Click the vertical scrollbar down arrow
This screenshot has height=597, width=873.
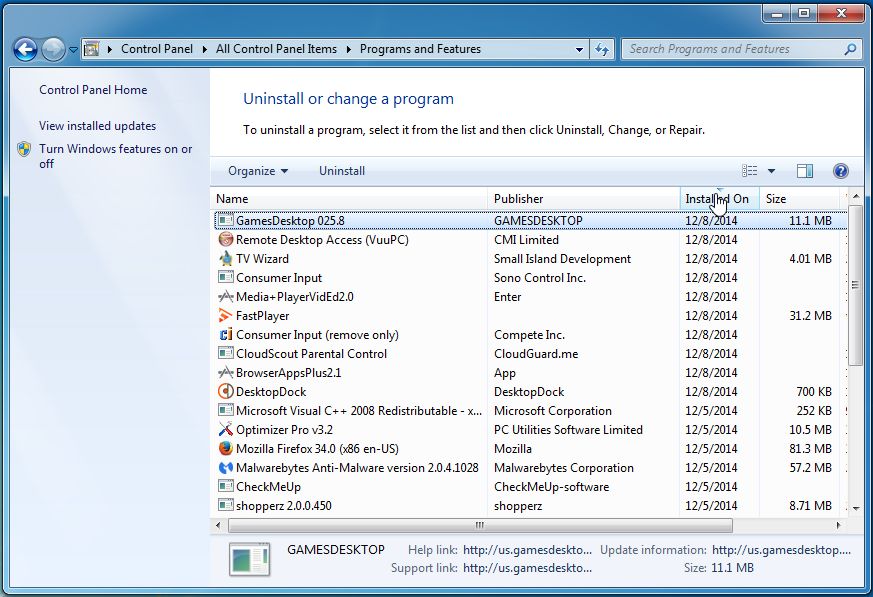[855, 507]
